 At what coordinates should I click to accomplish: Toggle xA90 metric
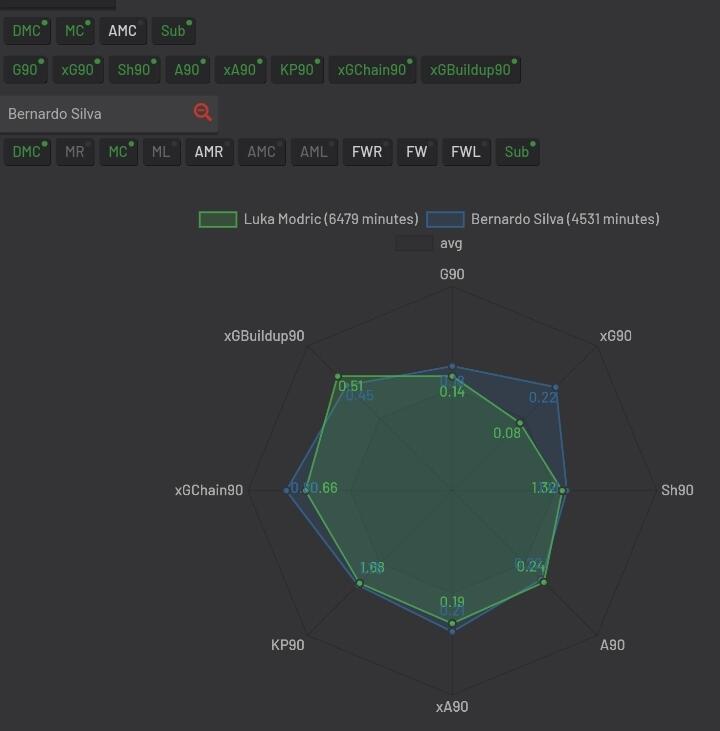(x=240, y=70)
